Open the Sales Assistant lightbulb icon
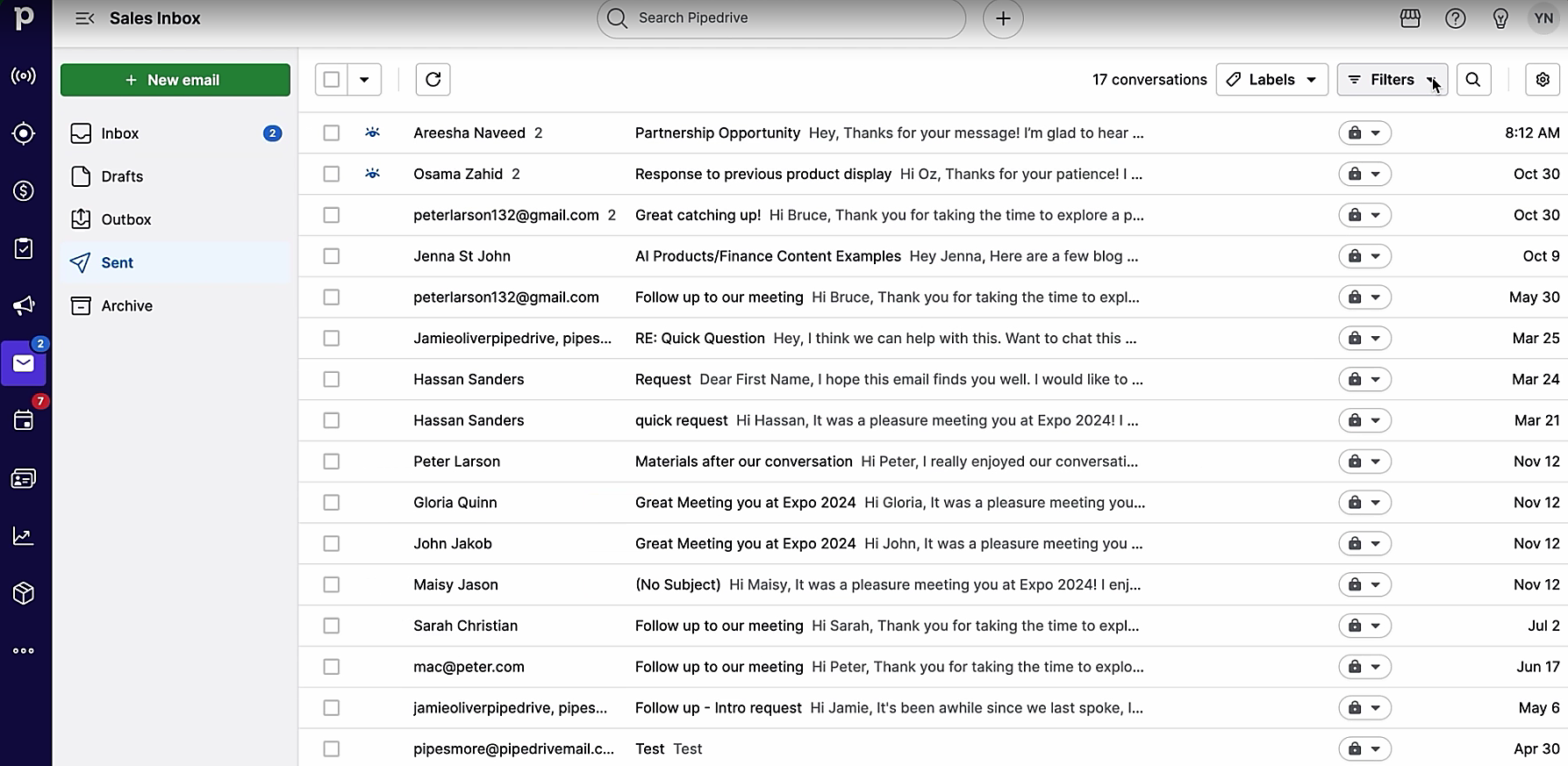1568x766 pixels. [1500, 18]
